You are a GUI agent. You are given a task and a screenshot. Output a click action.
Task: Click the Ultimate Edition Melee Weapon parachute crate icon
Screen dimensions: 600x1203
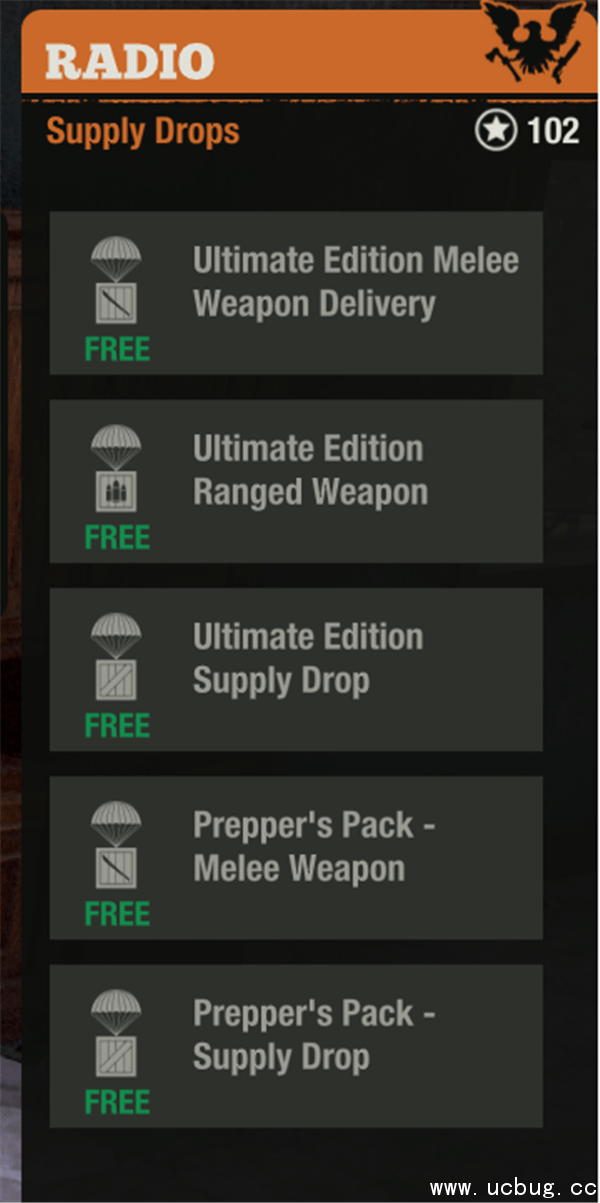pos(117,280)
